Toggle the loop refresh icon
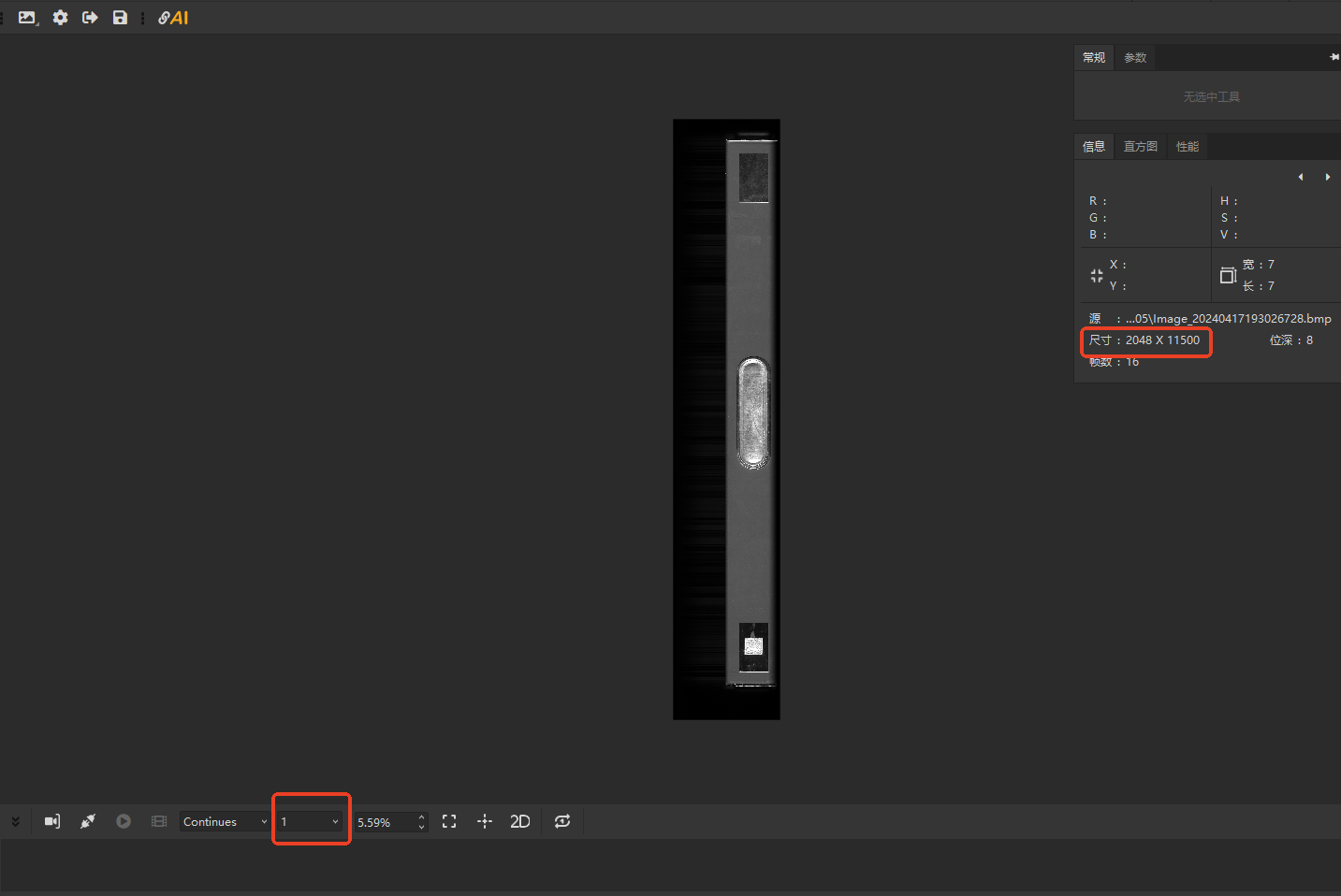 [x=562, y=821]
